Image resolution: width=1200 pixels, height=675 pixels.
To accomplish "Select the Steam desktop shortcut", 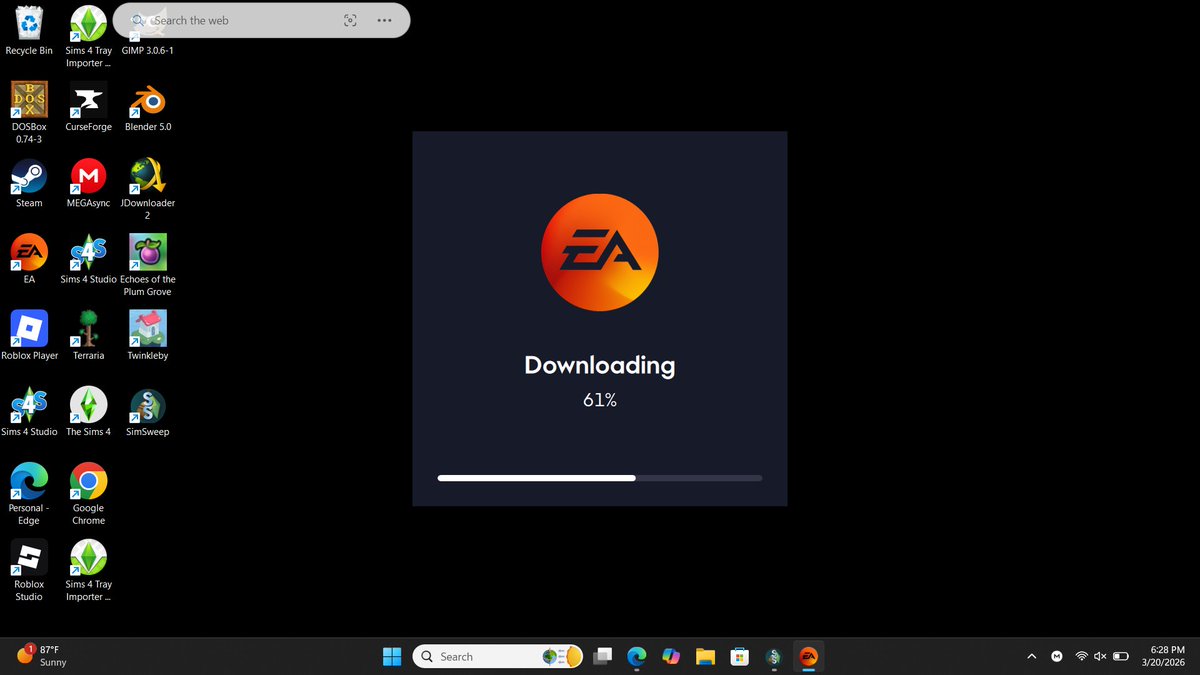I will pos(29,183).
